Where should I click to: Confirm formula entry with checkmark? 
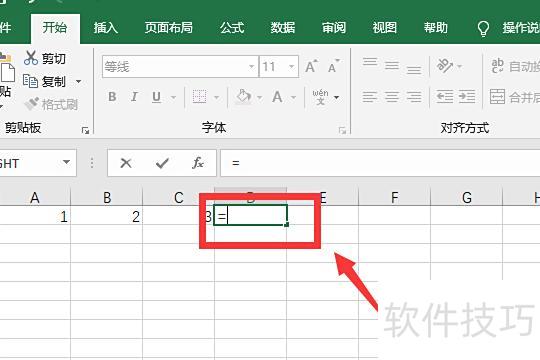(162, 163)
